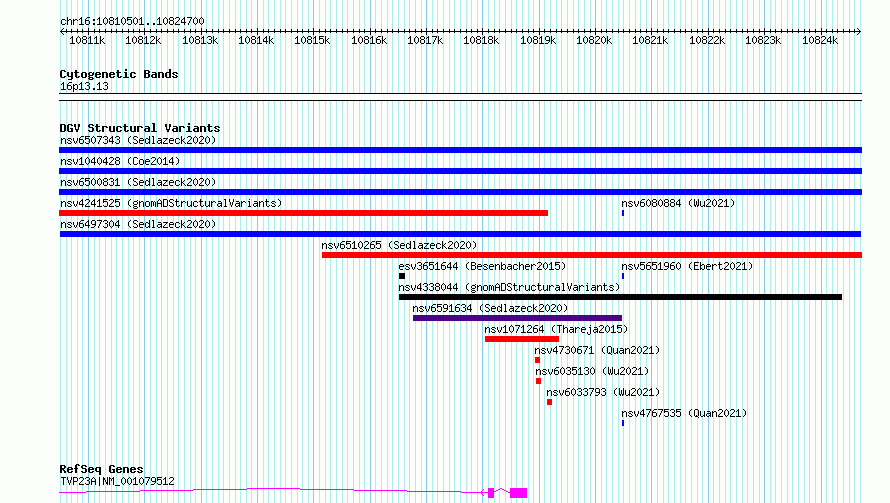Click the nsv6500831 (Sedlazeck2020) label

(138, 182)
